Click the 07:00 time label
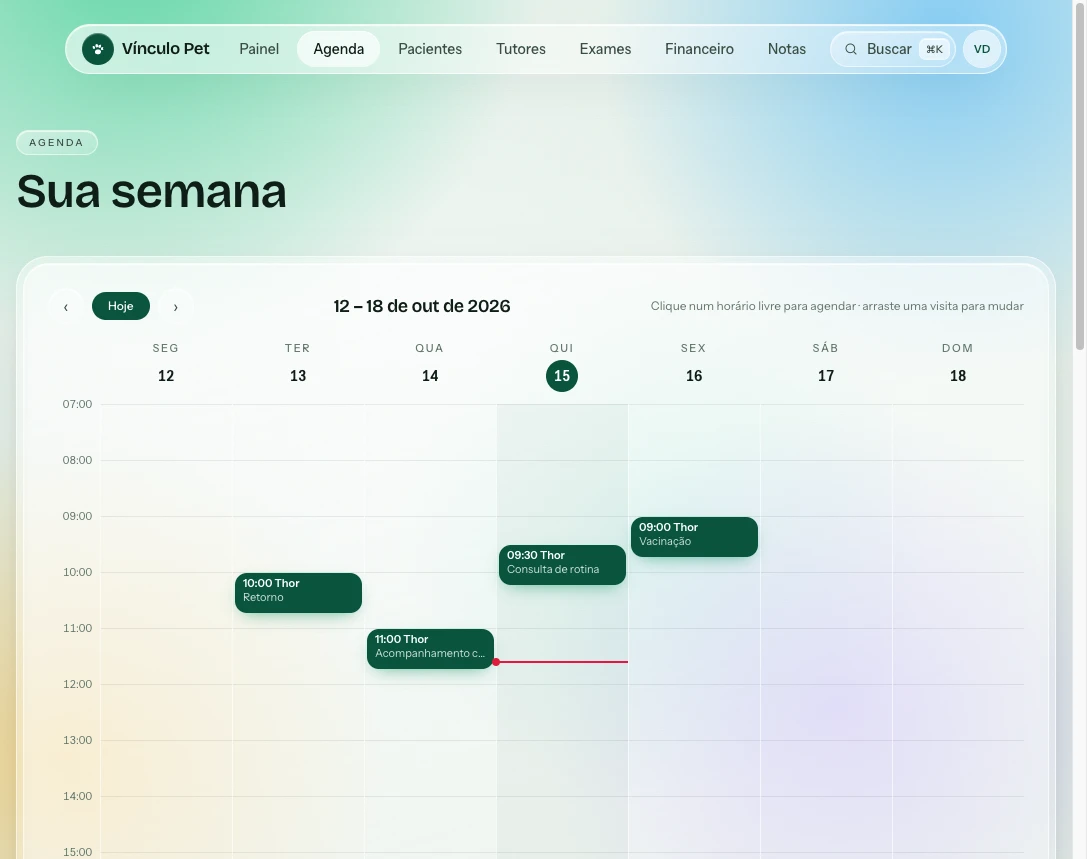 coord(77,404)
